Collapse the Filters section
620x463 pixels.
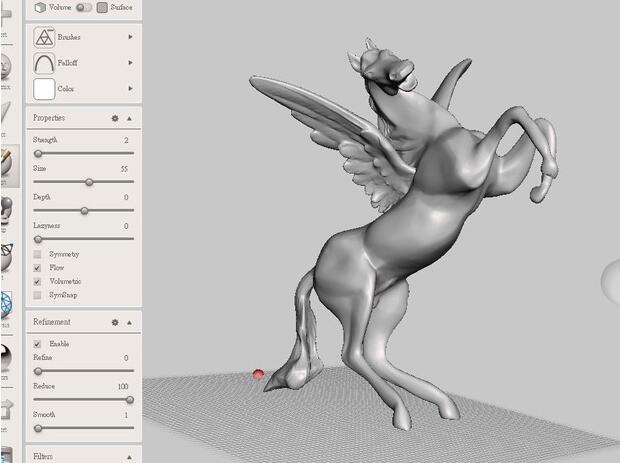coord(129,457)
